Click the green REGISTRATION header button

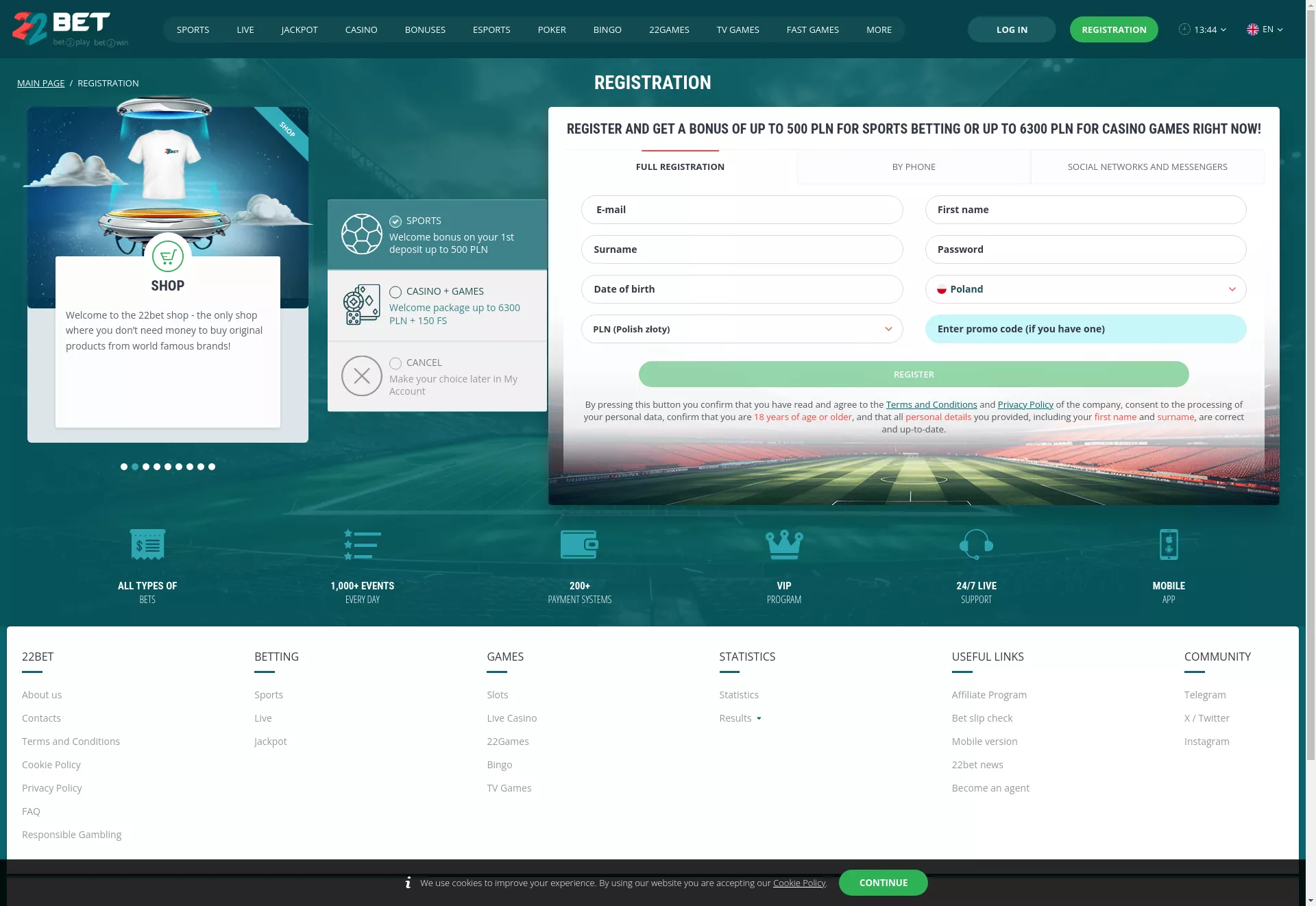pyautogui.click(x=1114, y=29)
